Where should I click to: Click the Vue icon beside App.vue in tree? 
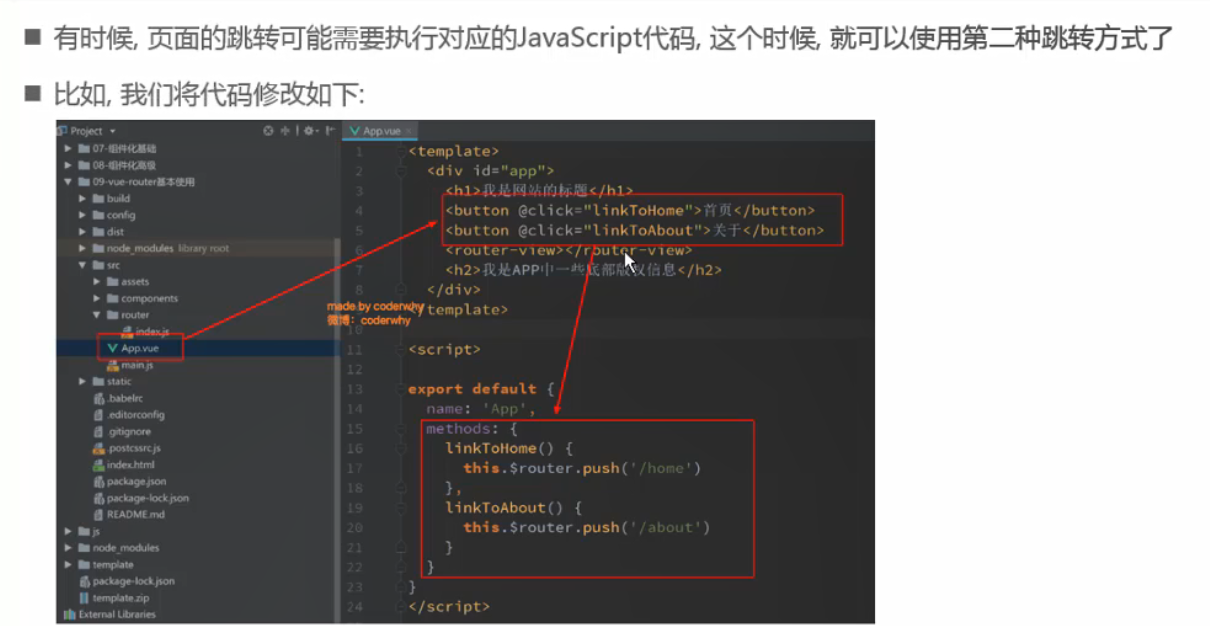(113, 348)
